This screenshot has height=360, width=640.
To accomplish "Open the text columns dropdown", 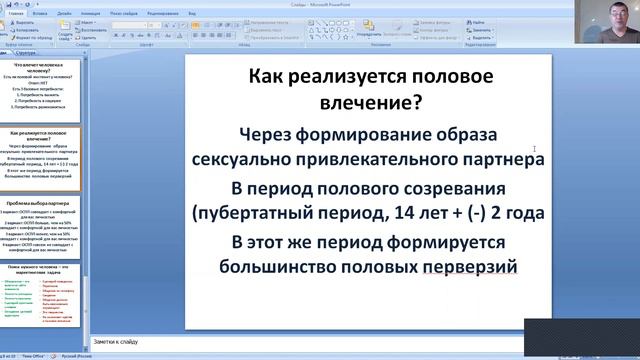I will [x=229, y=36].
